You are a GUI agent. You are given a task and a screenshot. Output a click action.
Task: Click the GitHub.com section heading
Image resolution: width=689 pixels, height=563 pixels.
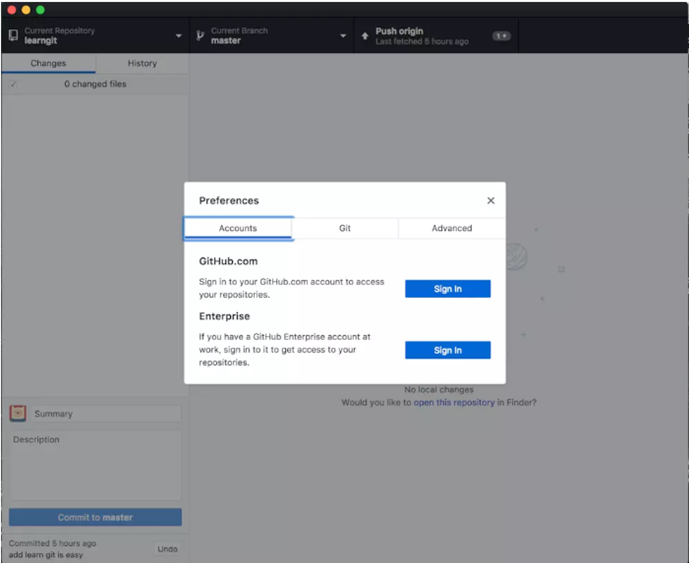(x=228, y=261)
